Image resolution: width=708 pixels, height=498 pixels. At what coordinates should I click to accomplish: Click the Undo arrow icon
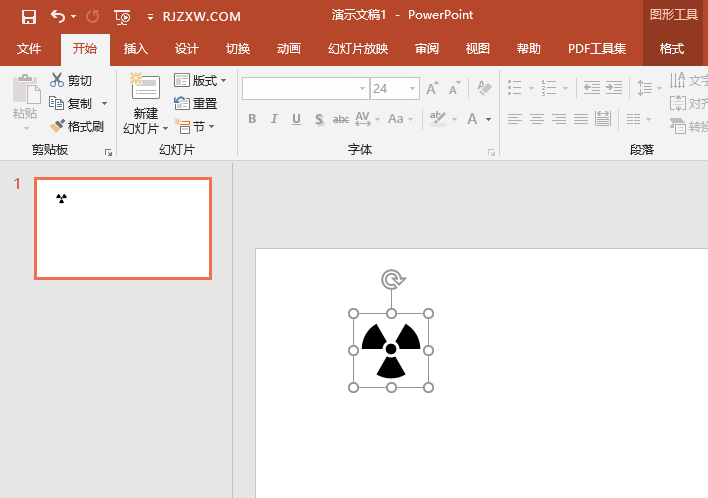(58, 16)
